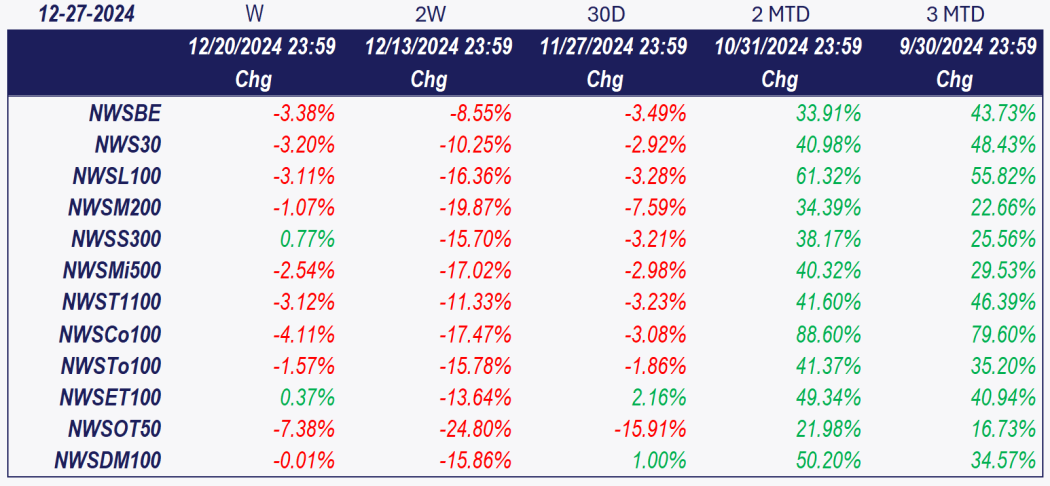This screenshot has width=1050, height=486.
Task: Click the NWSL100 index name
Action: point(117,176)
